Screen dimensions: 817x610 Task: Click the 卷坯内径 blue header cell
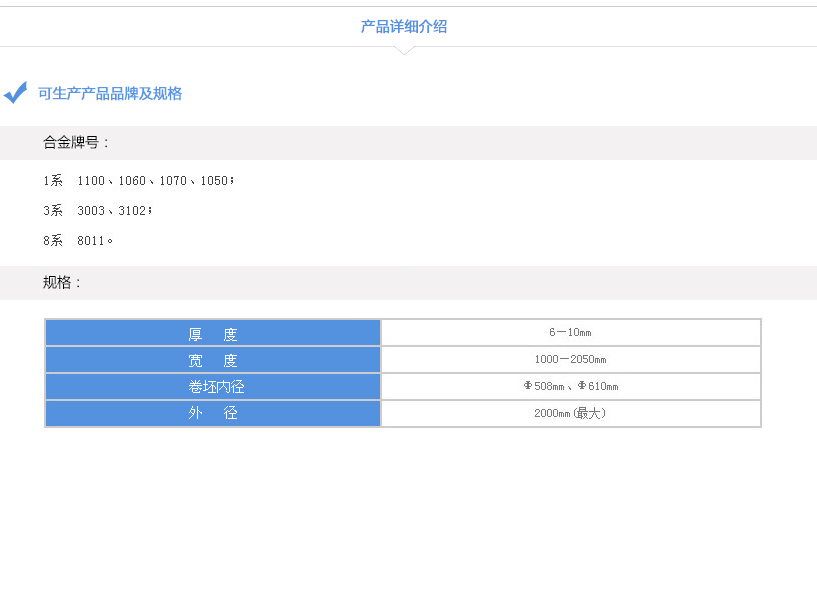point(211,386)
